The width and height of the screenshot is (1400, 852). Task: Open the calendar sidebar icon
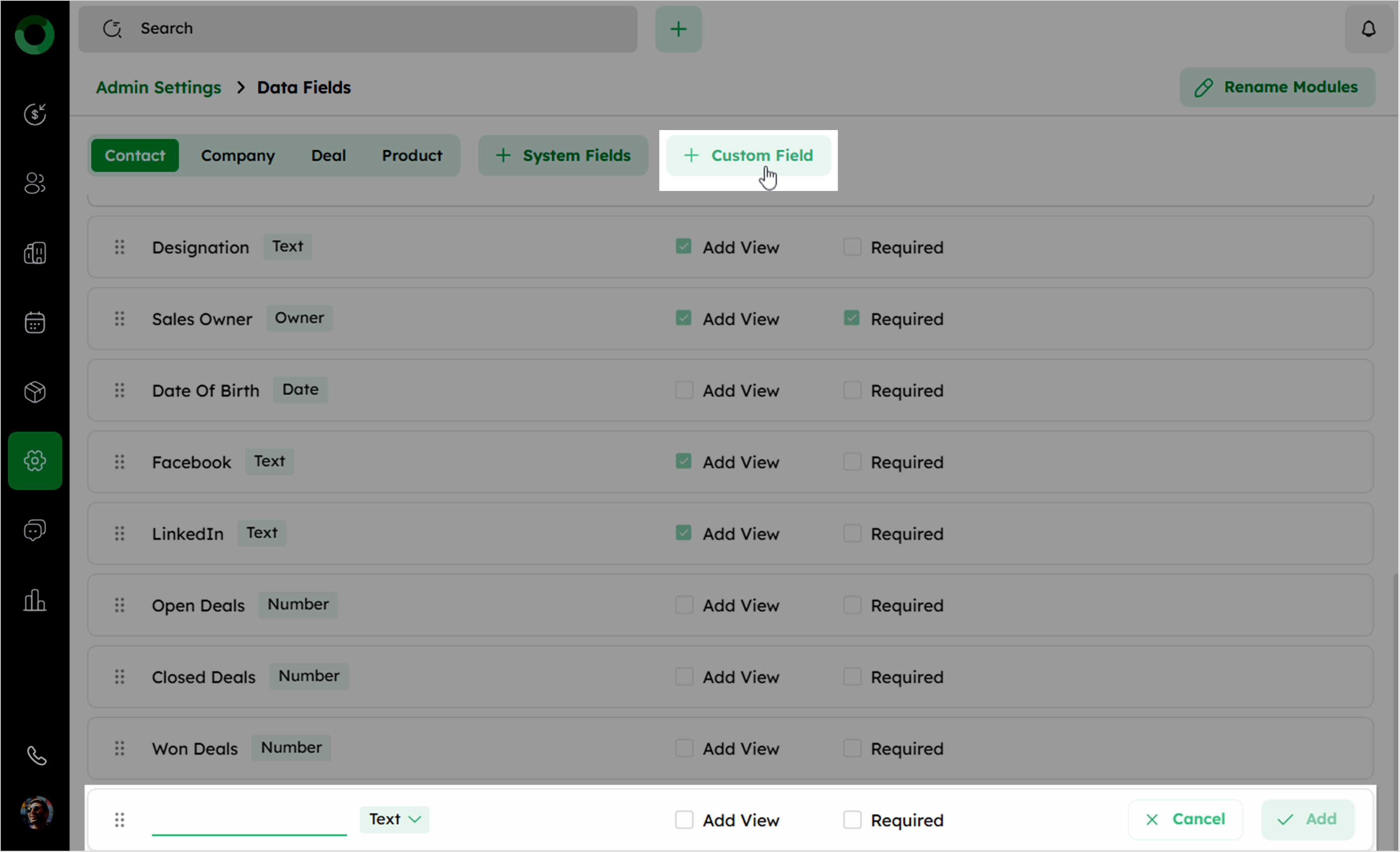pos(35,323)
